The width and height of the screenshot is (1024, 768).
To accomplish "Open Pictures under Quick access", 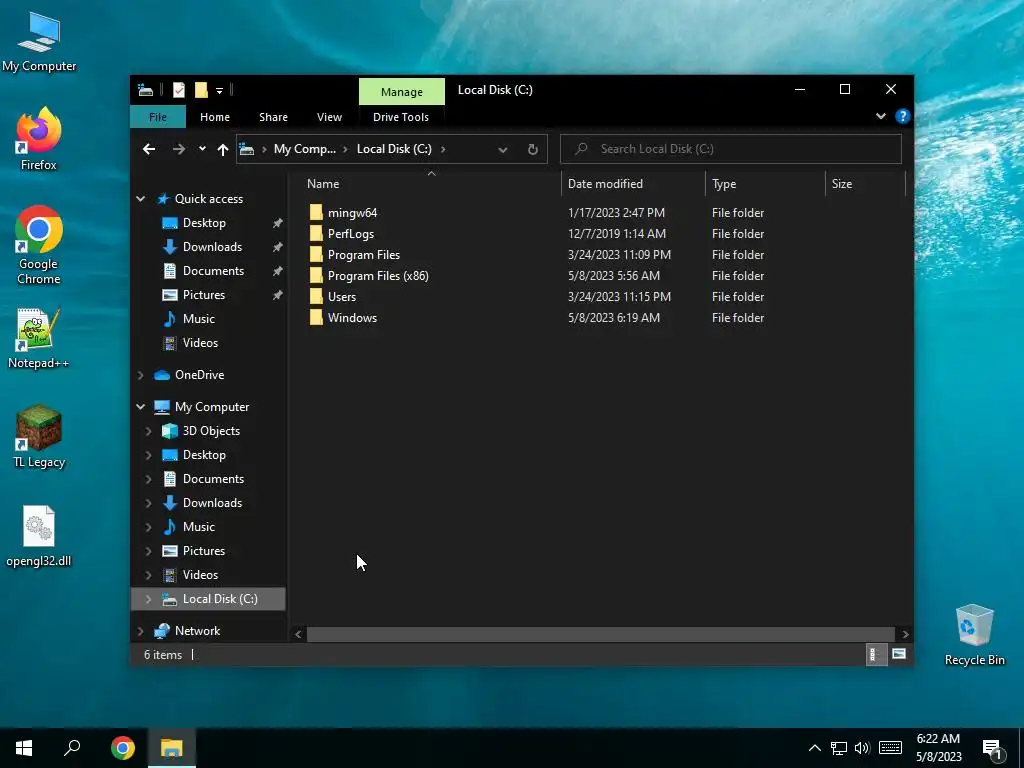I will (204, 295).
